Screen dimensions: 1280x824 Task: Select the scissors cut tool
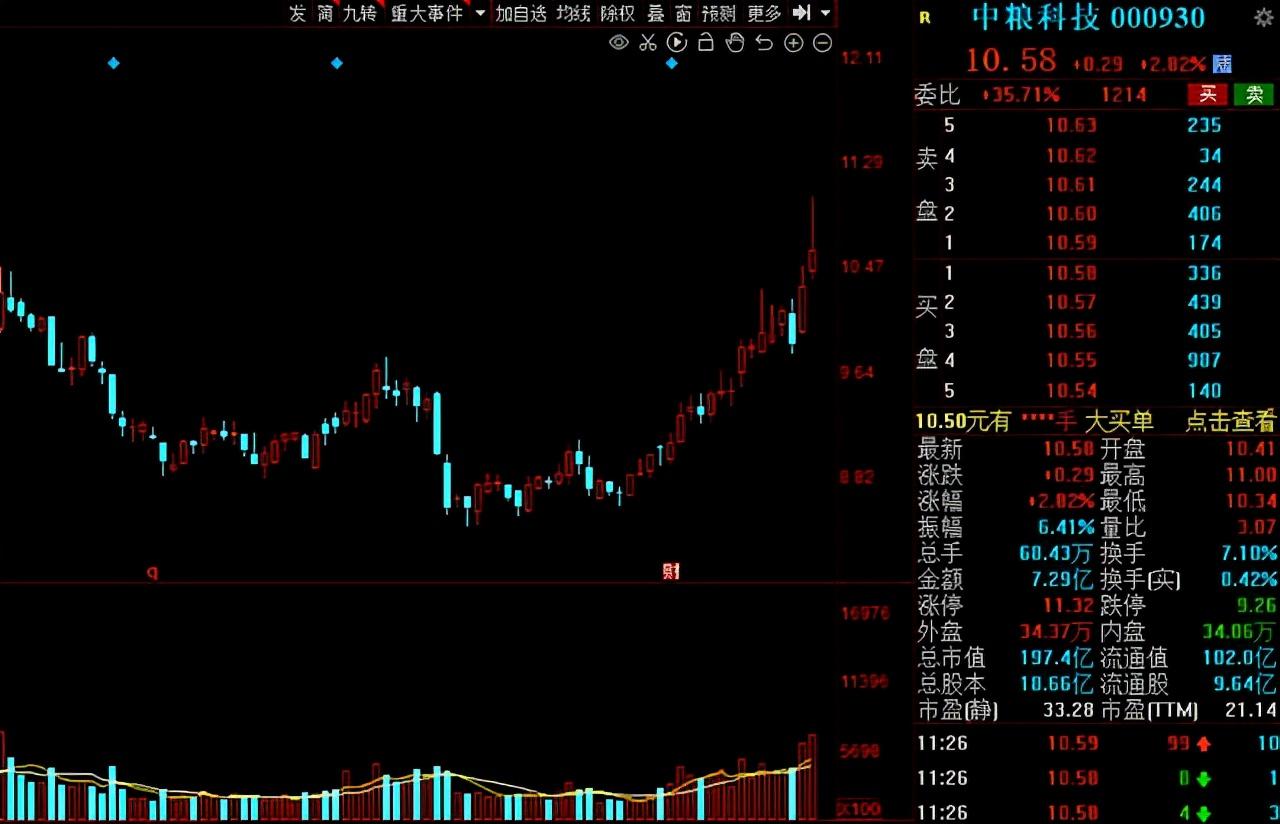pyautogui.click(x=647, y=42)
